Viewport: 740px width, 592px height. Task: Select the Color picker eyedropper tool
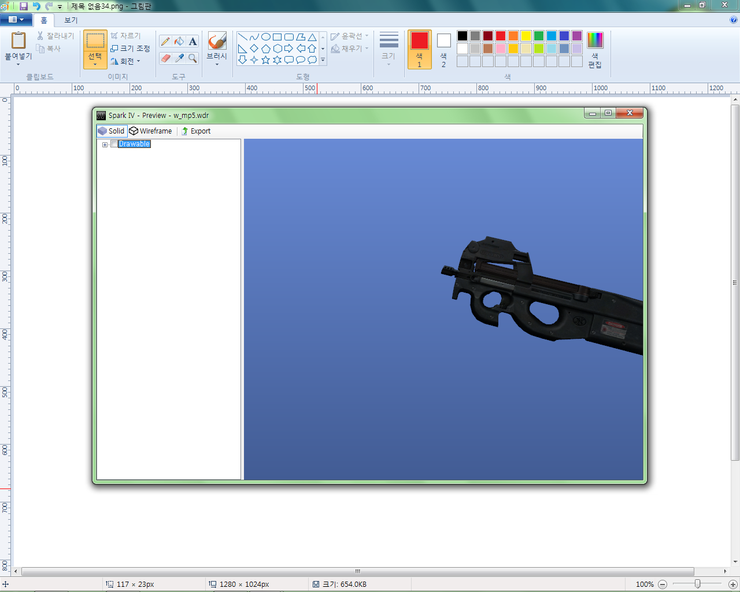[x=179, y=58]
